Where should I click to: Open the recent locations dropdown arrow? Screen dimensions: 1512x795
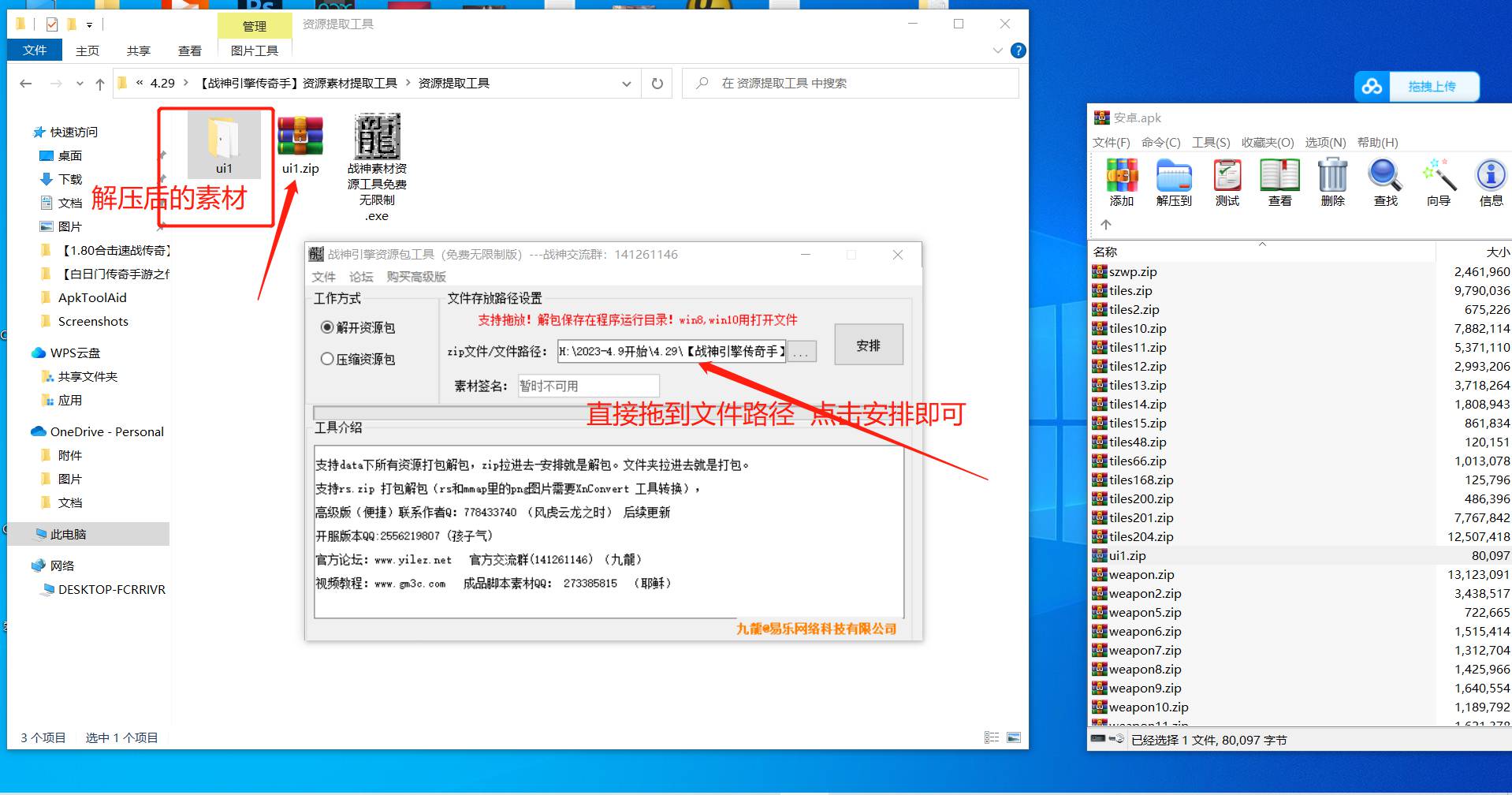pos(80,84)
